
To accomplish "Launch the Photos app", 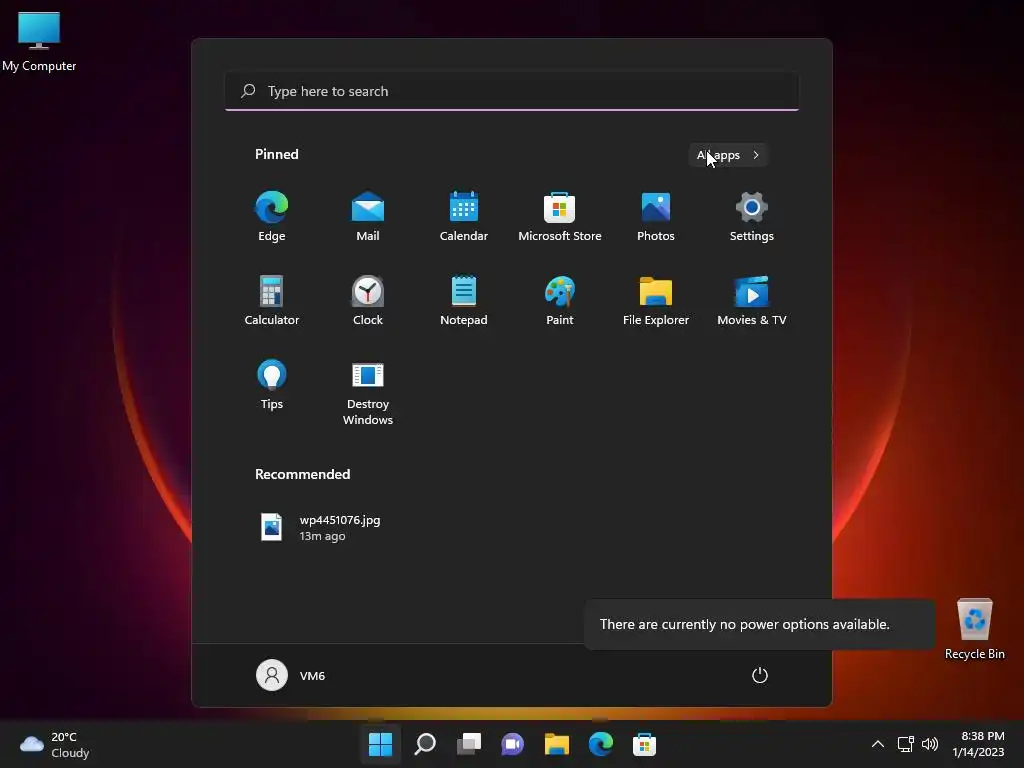I will coord(656,217).
